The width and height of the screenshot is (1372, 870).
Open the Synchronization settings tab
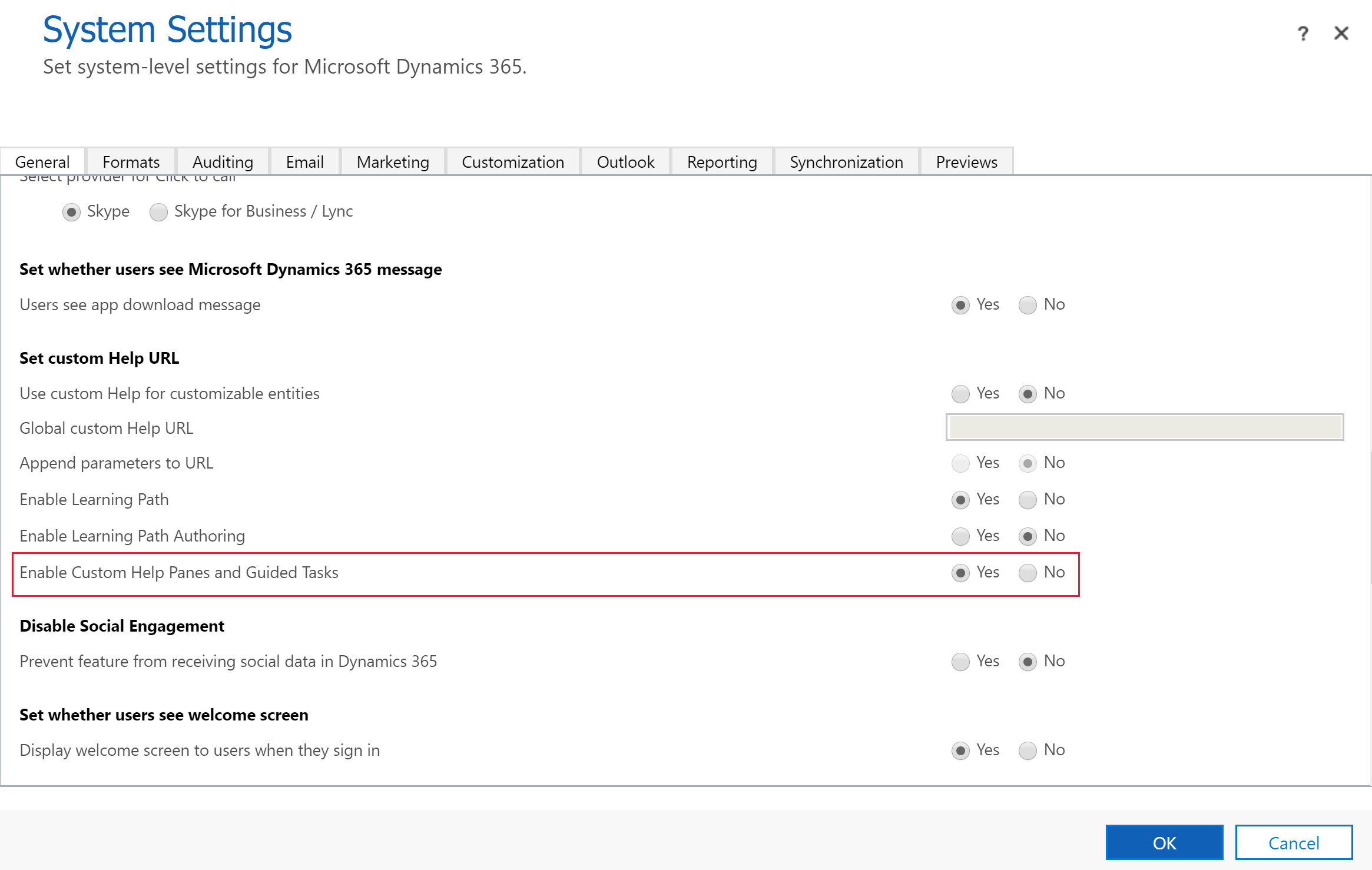point(845,161)
